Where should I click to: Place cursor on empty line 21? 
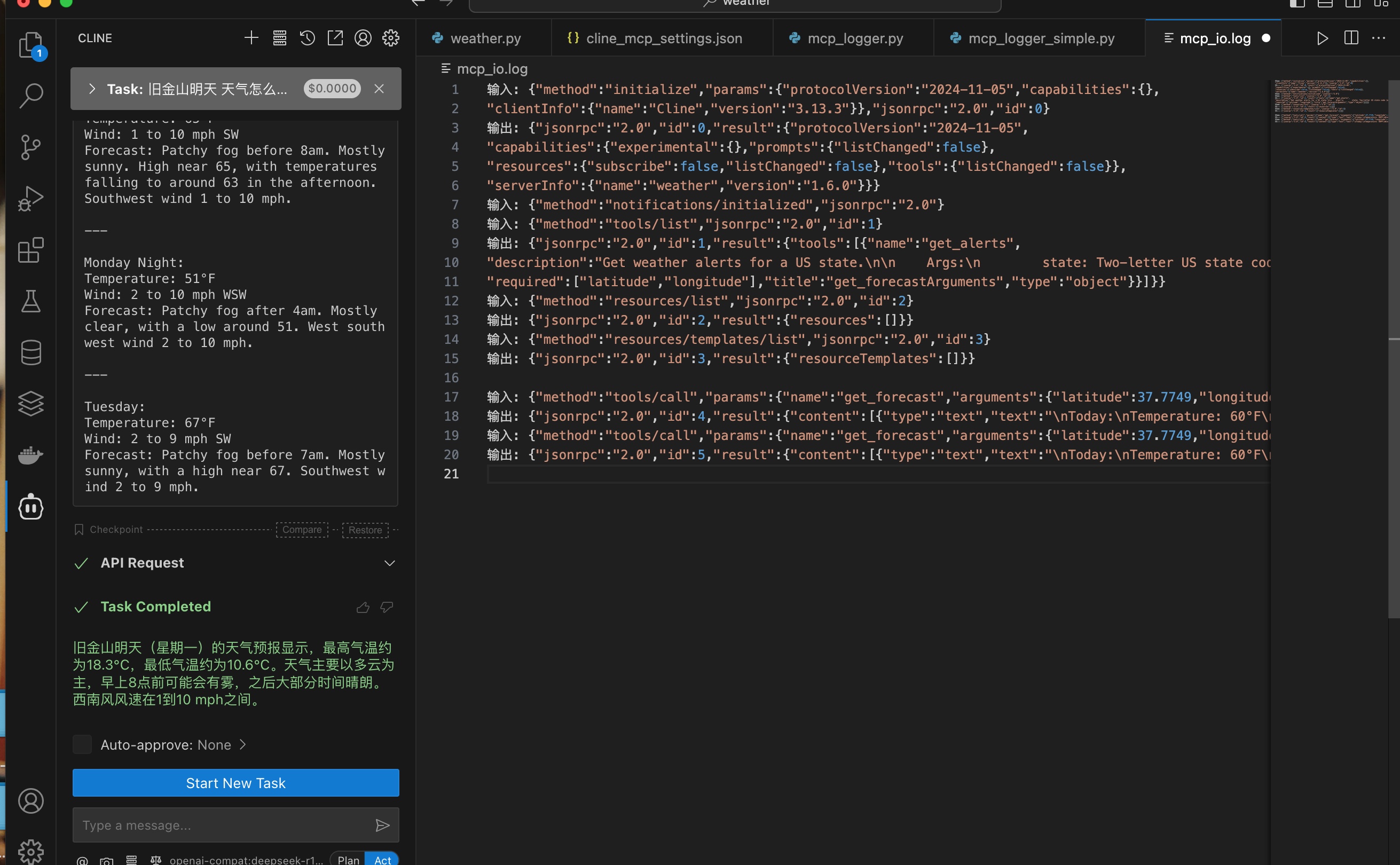coord(878,474)
